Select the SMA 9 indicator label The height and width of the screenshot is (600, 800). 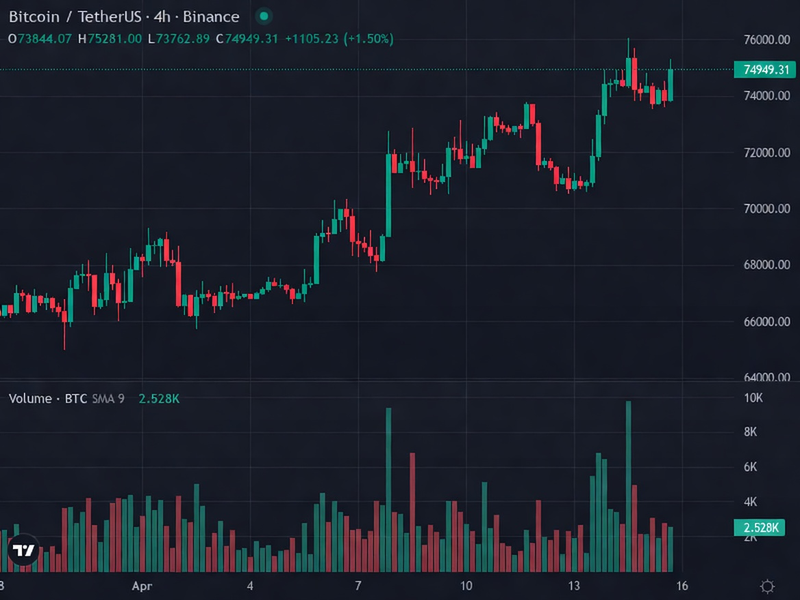click(107, 398)
